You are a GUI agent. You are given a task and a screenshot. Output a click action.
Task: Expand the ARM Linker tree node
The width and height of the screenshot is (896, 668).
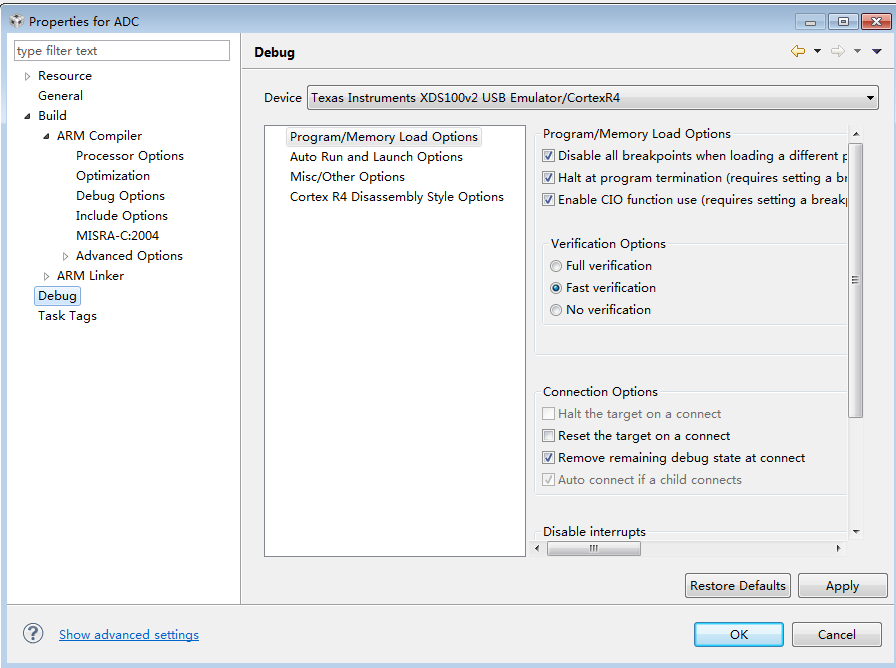point(46,276)
